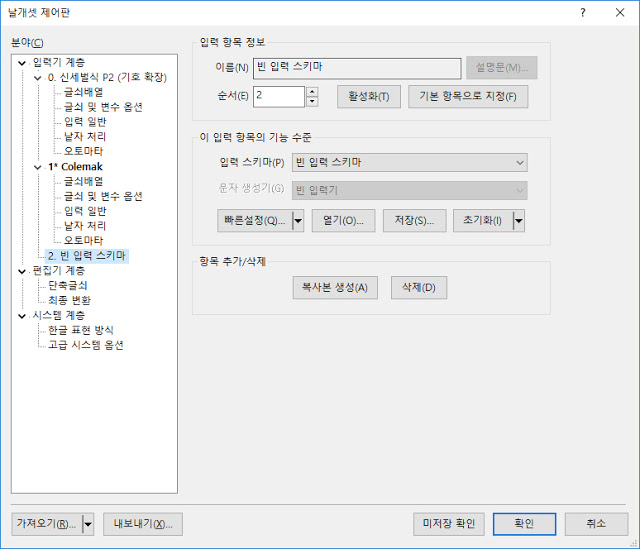Select the 고급 시스템 옵션 item
The width and height of the screenshot is (640, 549).
pos(86,345)
